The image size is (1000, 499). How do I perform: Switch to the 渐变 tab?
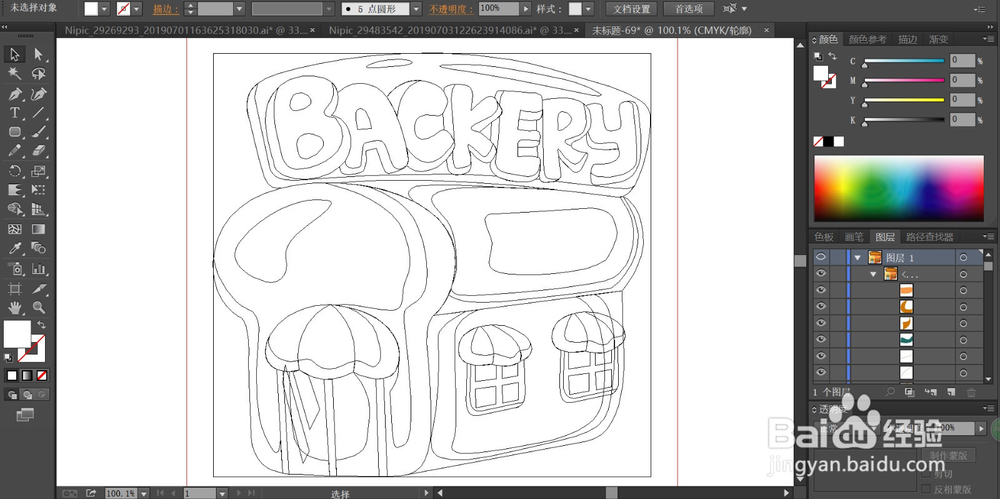click(x=939, y=40)
